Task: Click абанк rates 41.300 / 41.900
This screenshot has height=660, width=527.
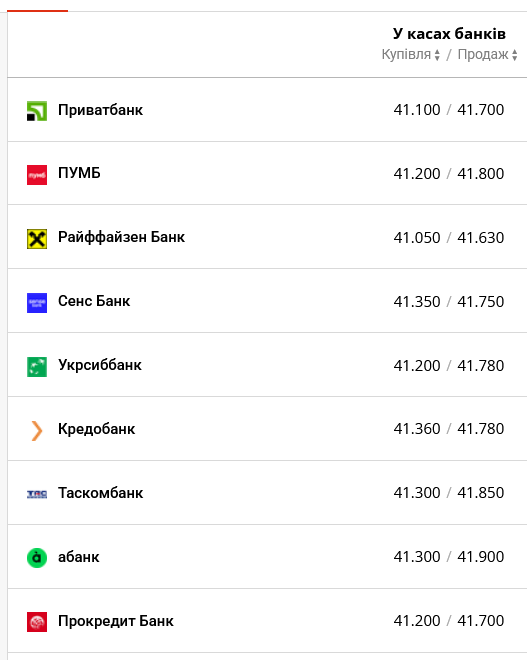Action: [449, 556]
